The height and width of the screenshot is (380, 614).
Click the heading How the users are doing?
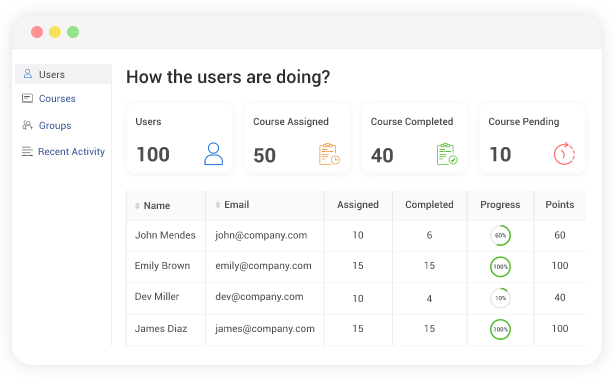[x=228, y=77]
